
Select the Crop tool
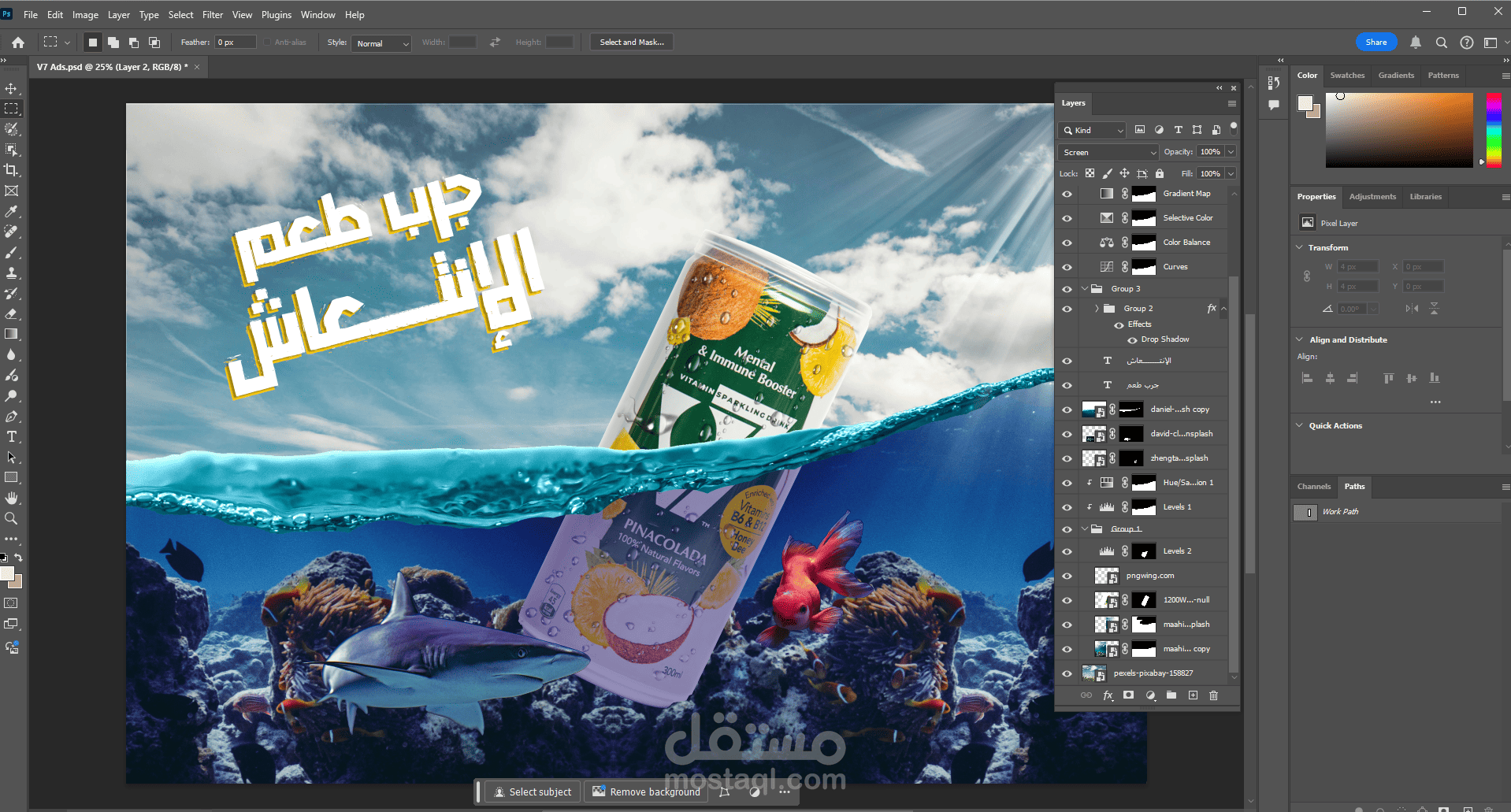[11, 170]
